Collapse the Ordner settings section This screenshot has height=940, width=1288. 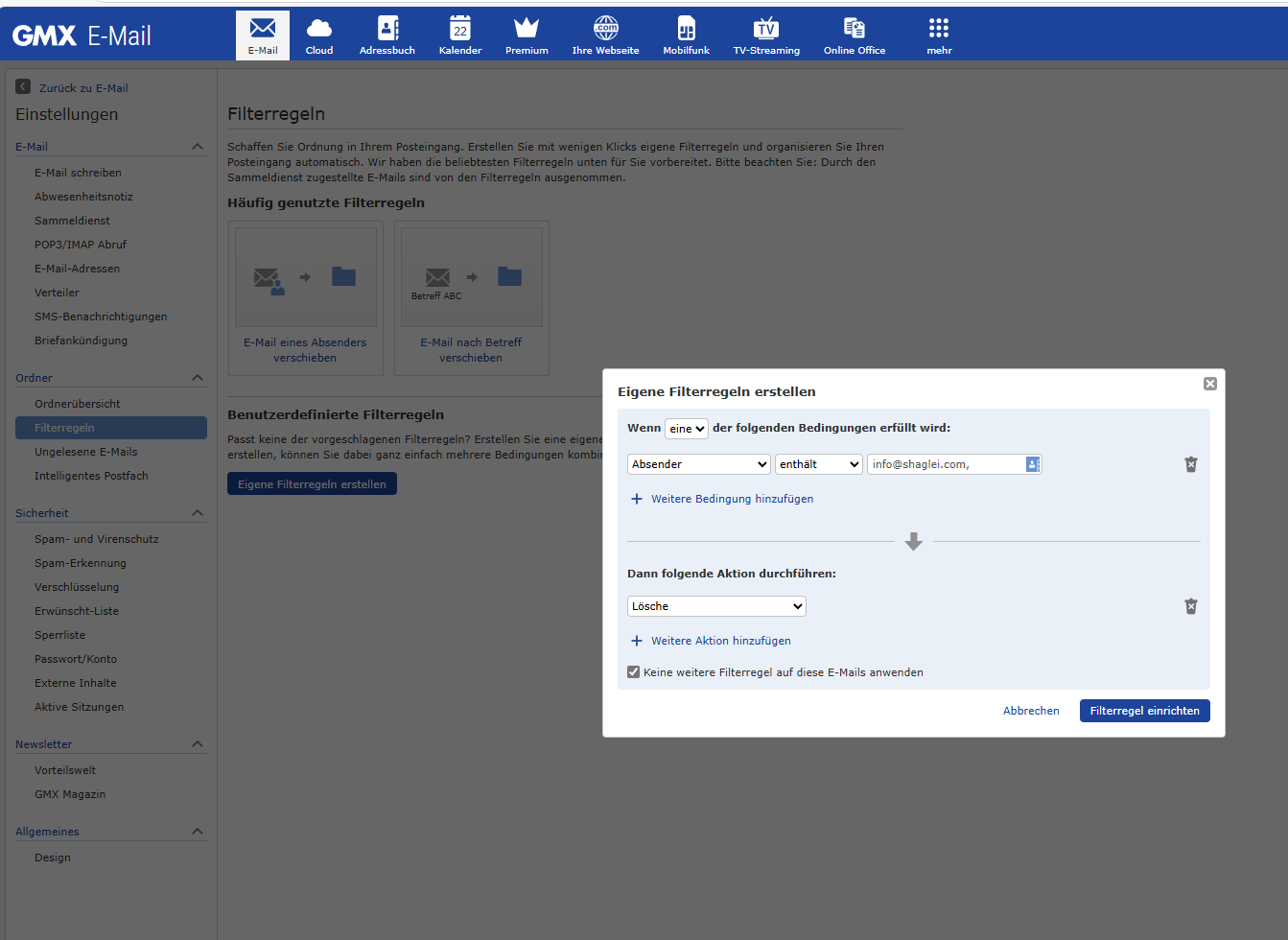tap(198, 378)
